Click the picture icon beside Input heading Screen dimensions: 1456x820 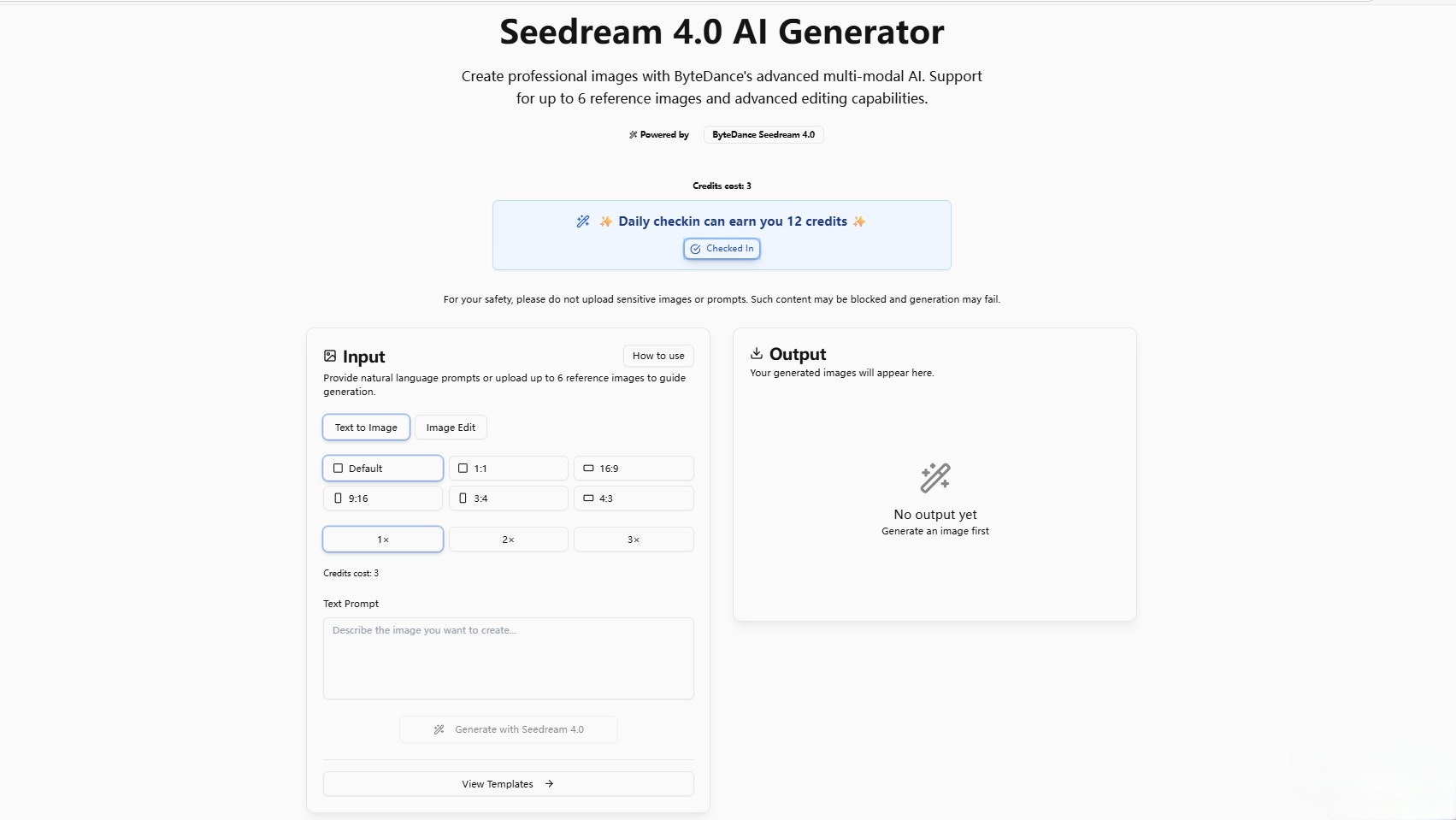coord(330,357)
